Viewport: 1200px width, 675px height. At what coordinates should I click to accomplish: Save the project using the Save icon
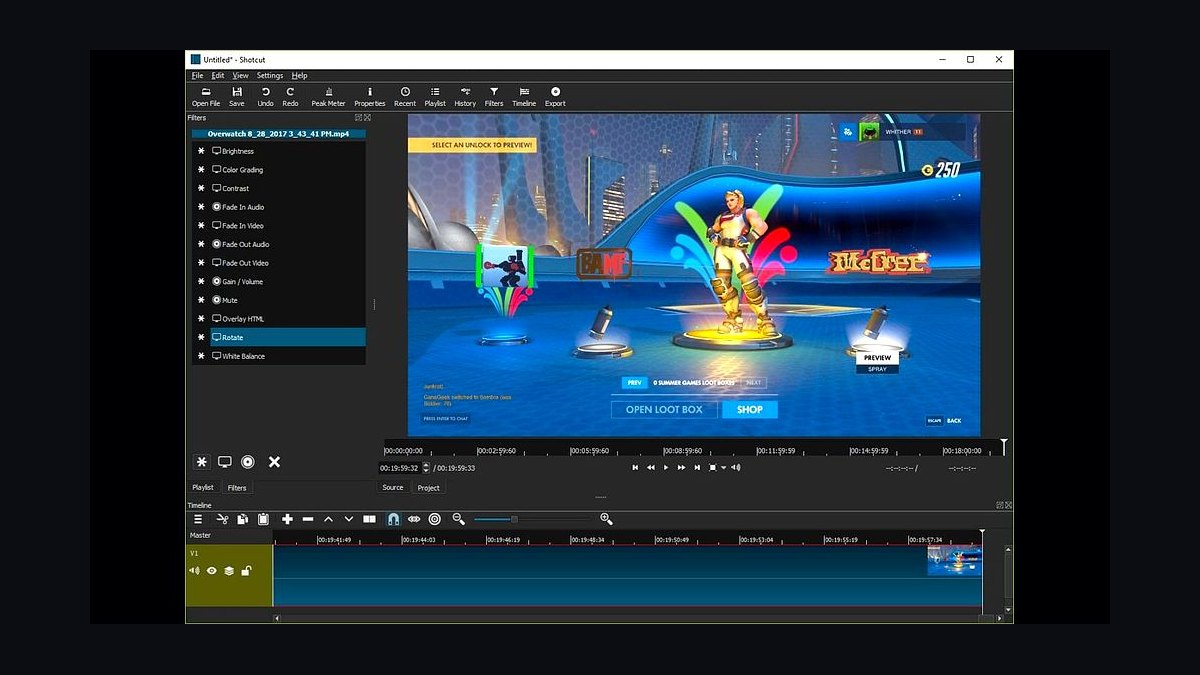point(237,96)
